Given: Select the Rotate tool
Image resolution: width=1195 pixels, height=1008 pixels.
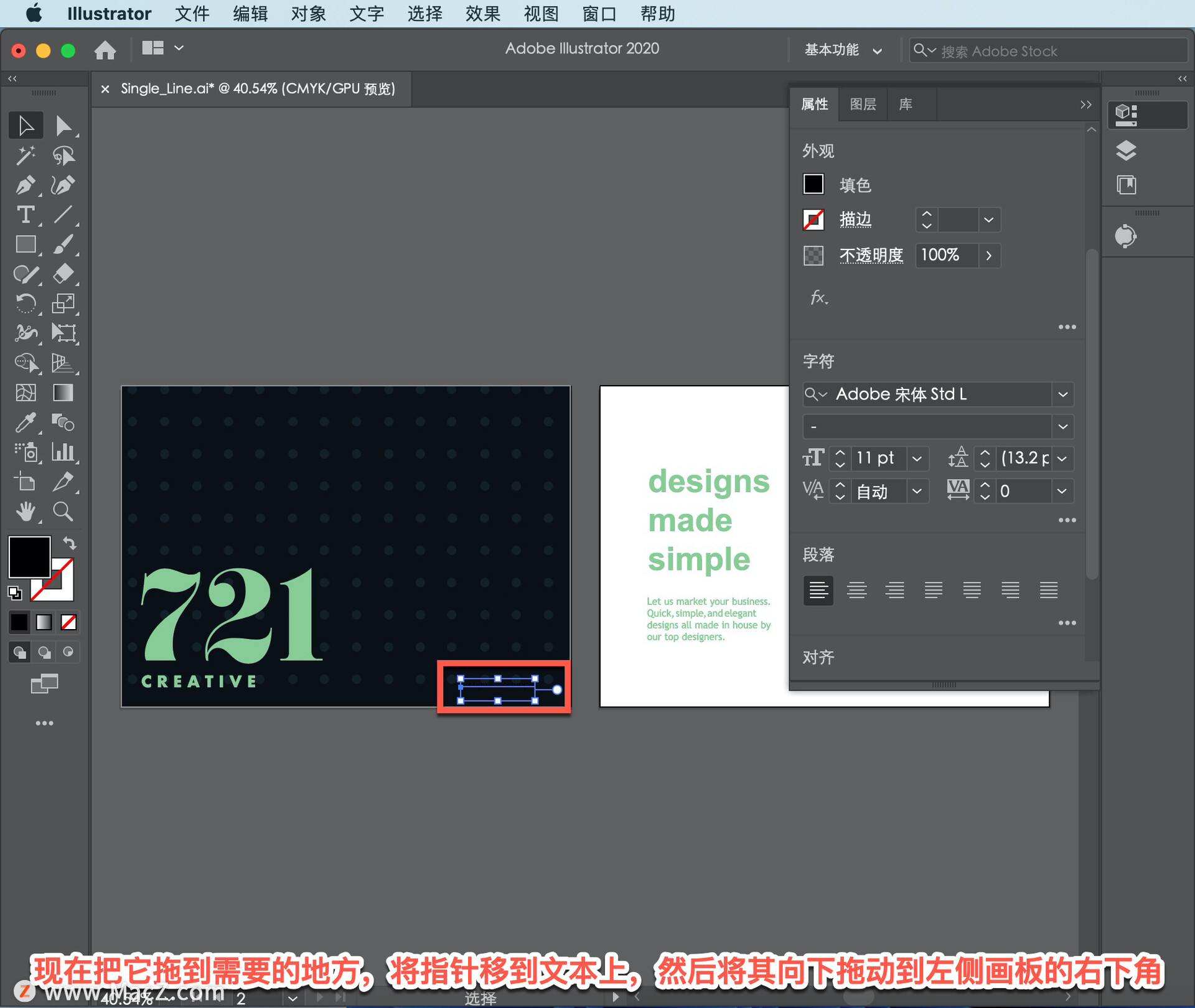Looking at the screenshot, I should point(25,304).
